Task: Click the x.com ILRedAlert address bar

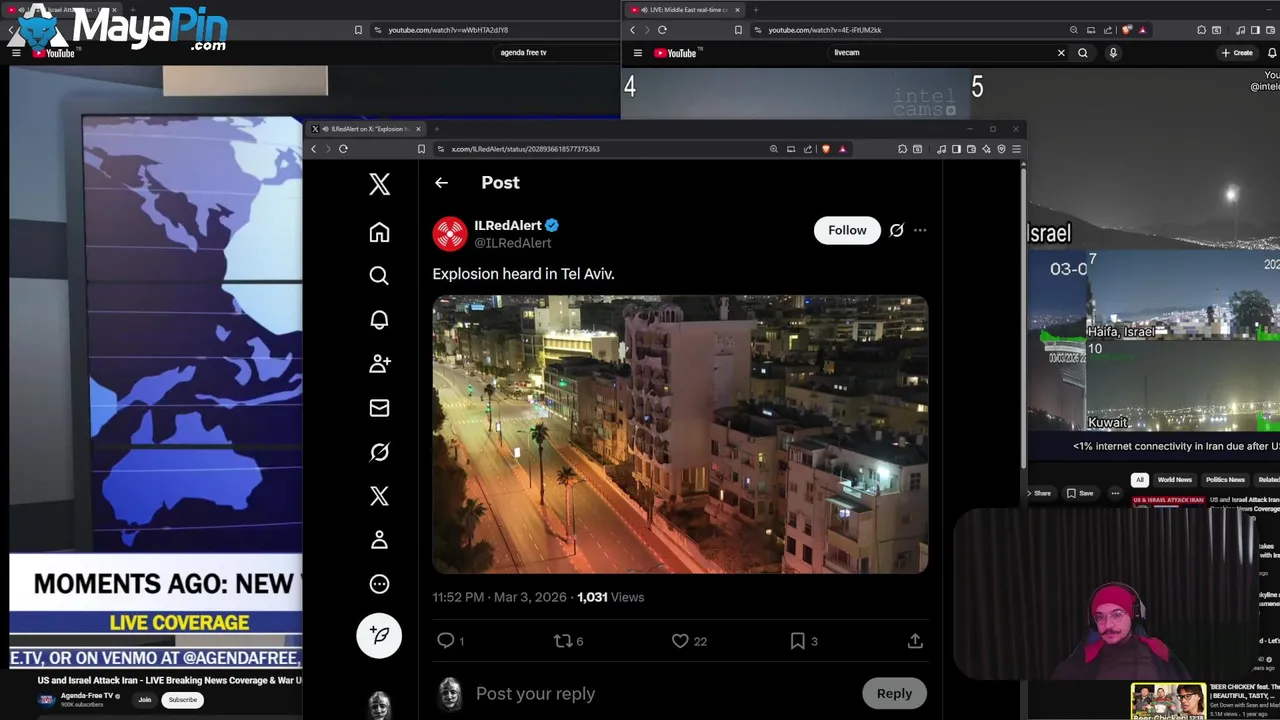Action: (600, 149)
